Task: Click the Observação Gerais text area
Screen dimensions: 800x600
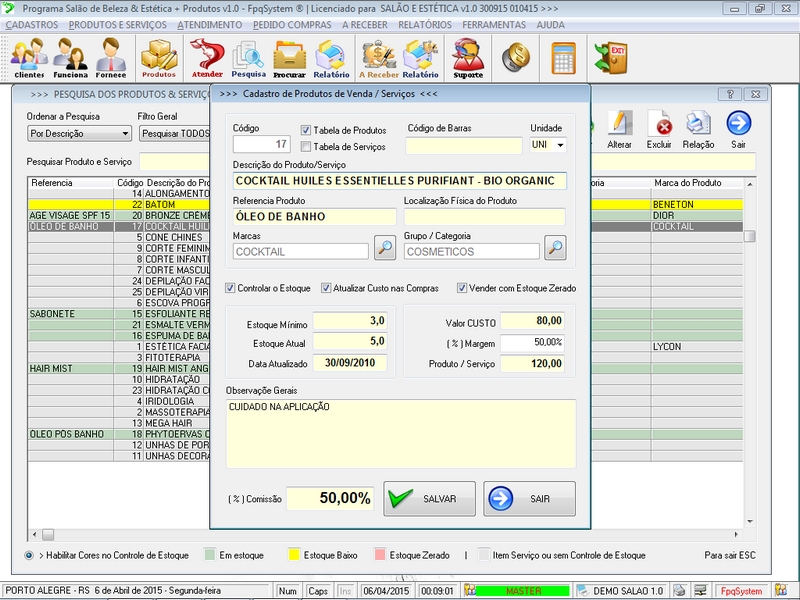Action: (x=400, y=433)
